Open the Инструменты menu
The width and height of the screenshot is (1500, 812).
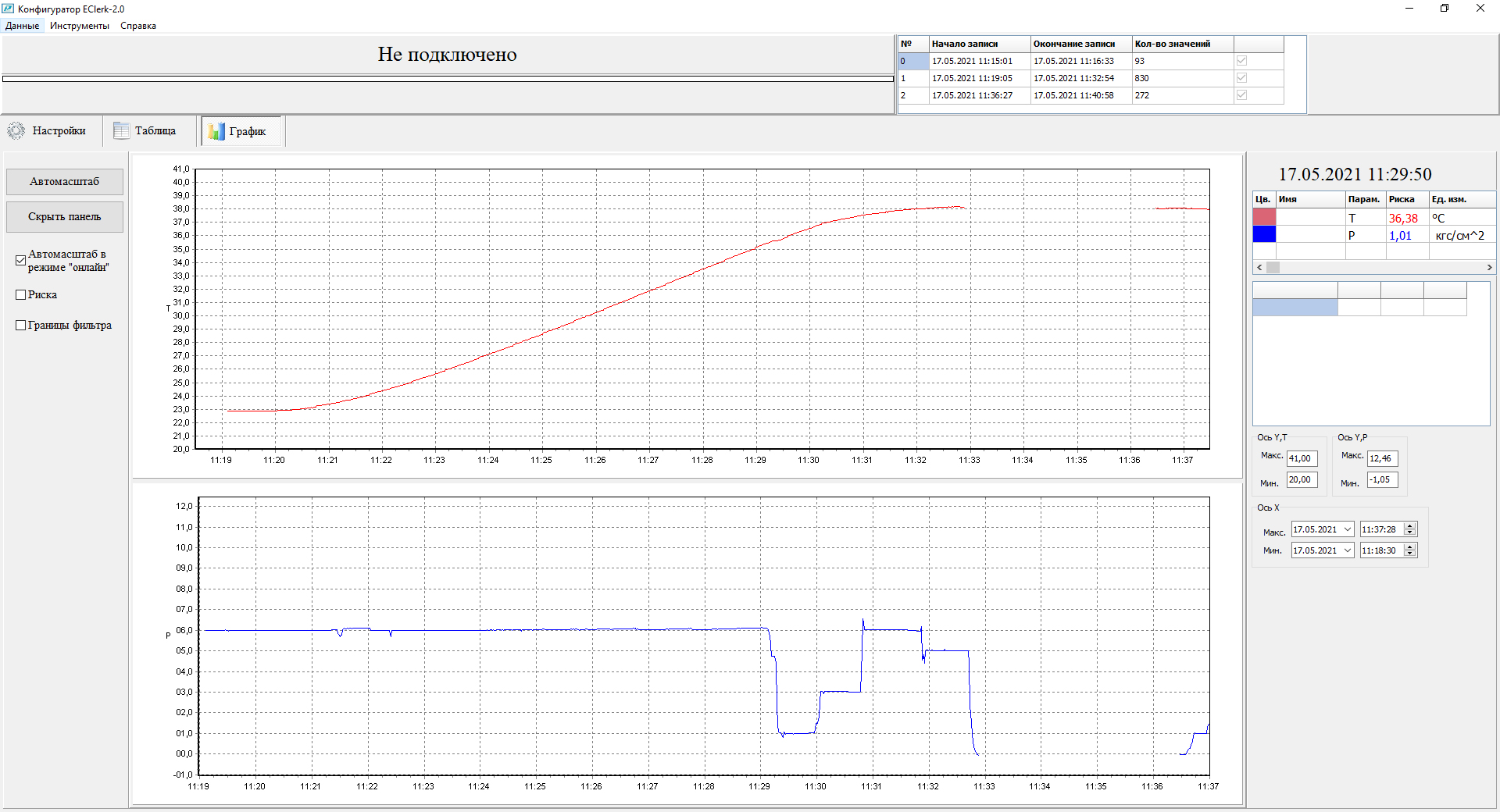[x=80, y=26]
